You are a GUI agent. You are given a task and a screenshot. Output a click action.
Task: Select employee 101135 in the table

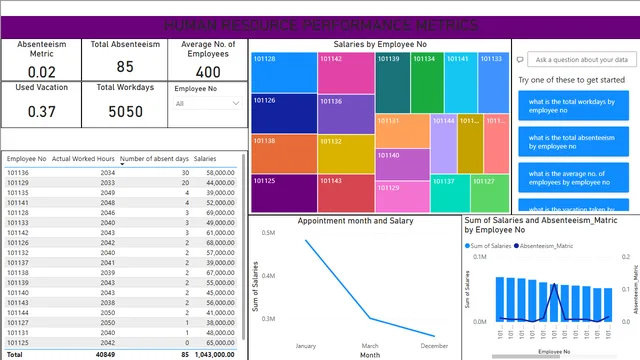[121, 193]
